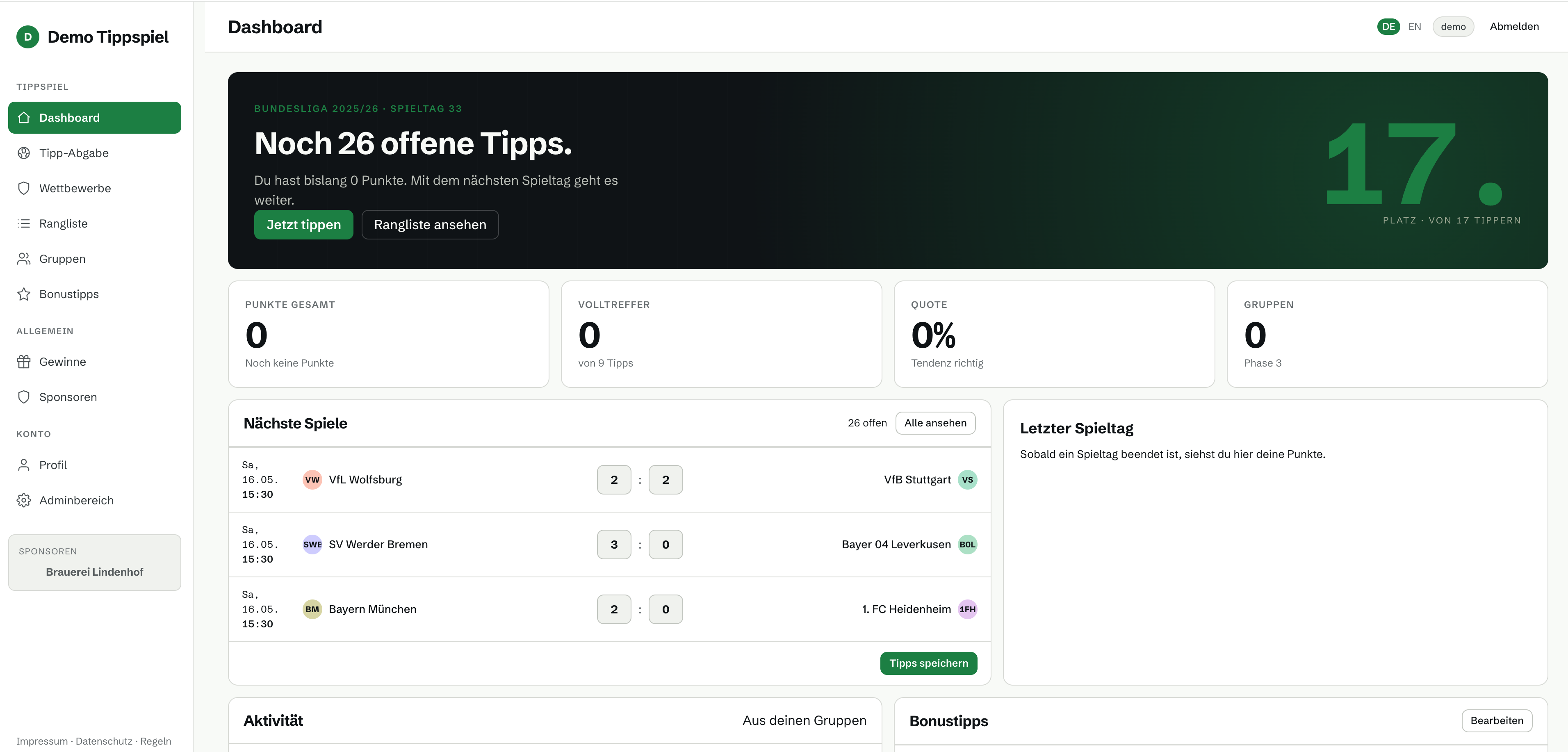Click the Impressum footer link
Screen dimensions: 1568x752
(x=42, y=741)
